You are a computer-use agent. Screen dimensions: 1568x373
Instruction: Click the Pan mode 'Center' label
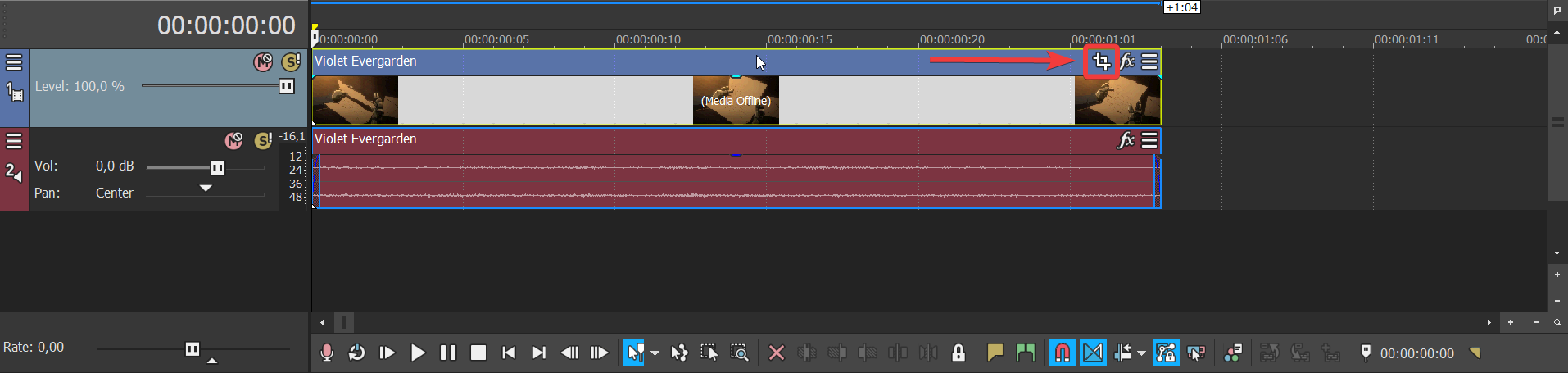(x=114, y=193)
